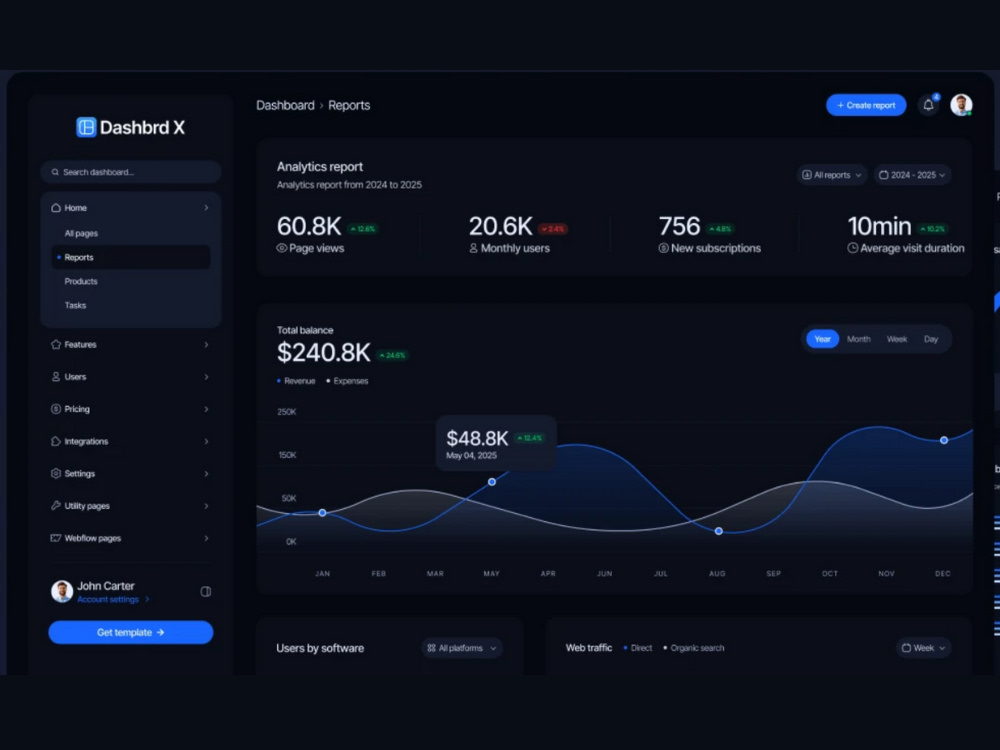The image size is (1000, 750).
Task: Click the Webflow pages icon
Action: coord(55,538)
